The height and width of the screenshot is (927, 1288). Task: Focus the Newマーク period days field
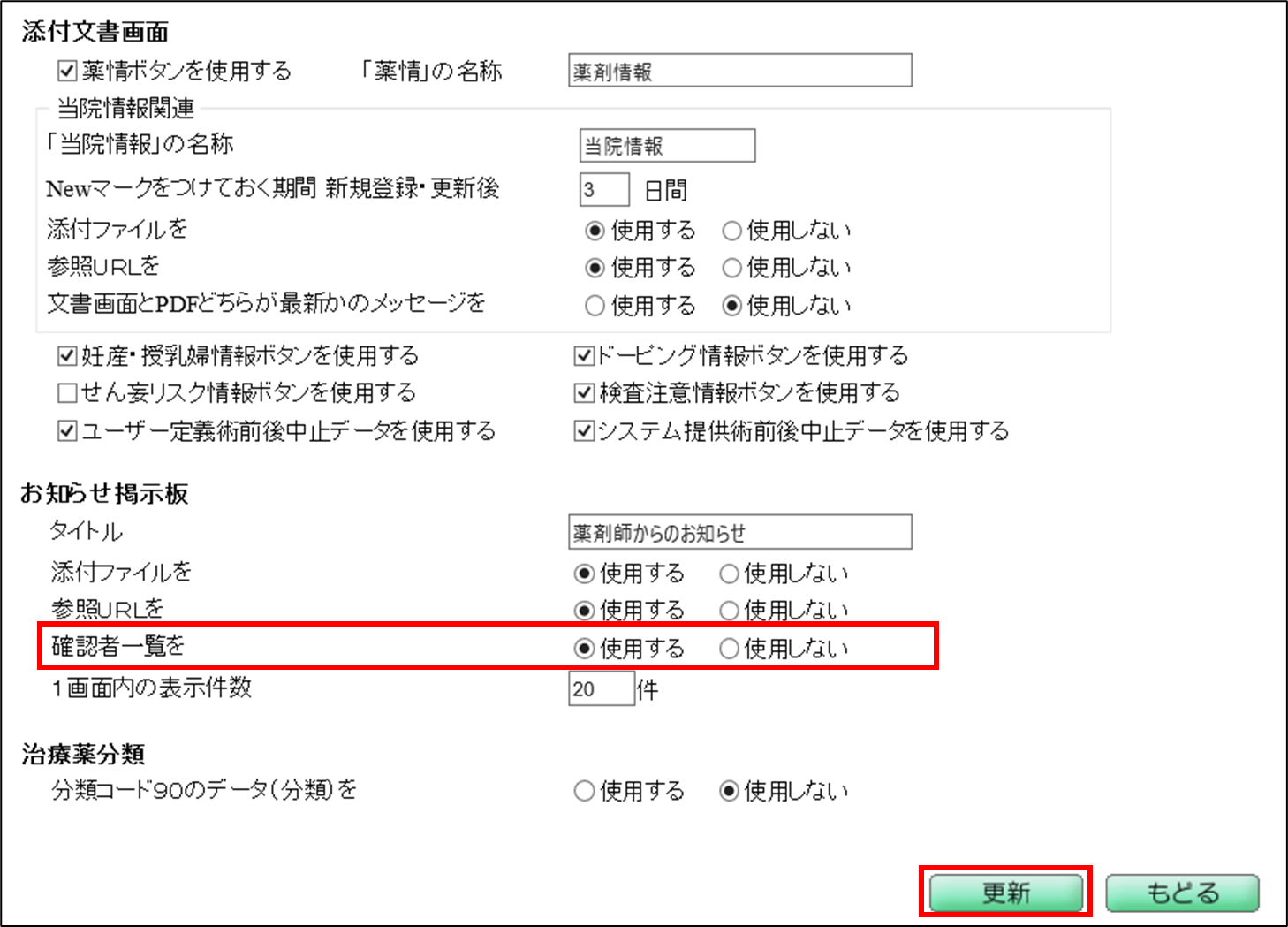pyautogui.click(x=604, y=189)
